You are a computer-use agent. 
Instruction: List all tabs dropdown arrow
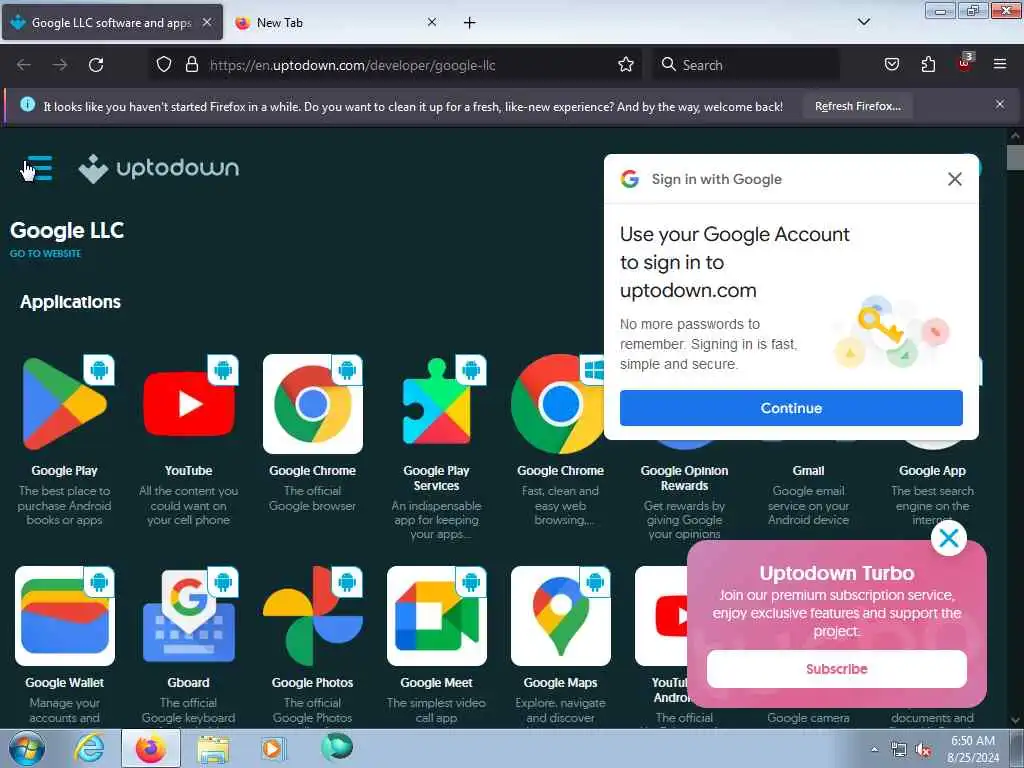pyautogui.click(x=863, y=22)
